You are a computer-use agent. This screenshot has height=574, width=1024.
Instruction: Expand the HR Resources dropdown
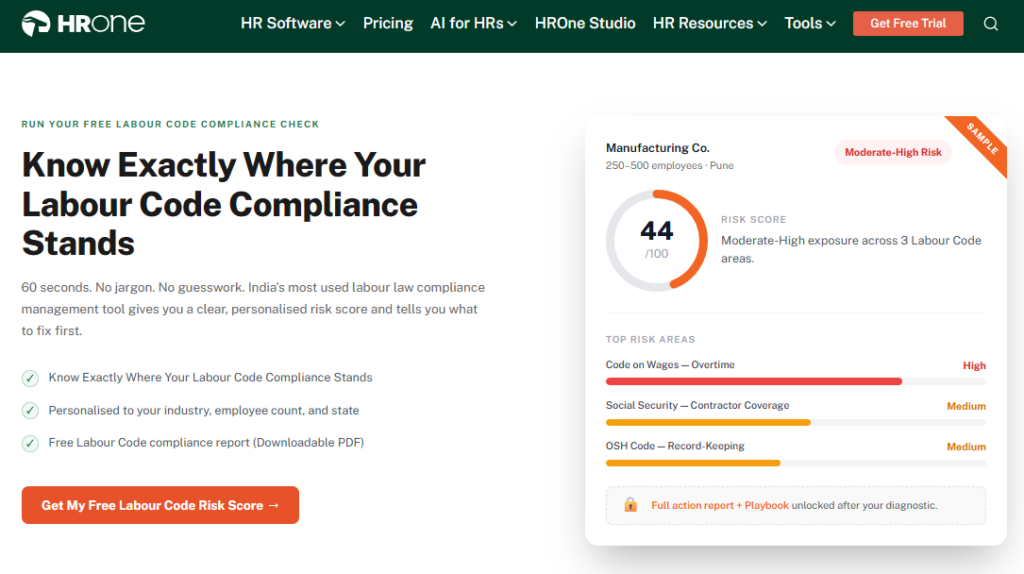710,24
